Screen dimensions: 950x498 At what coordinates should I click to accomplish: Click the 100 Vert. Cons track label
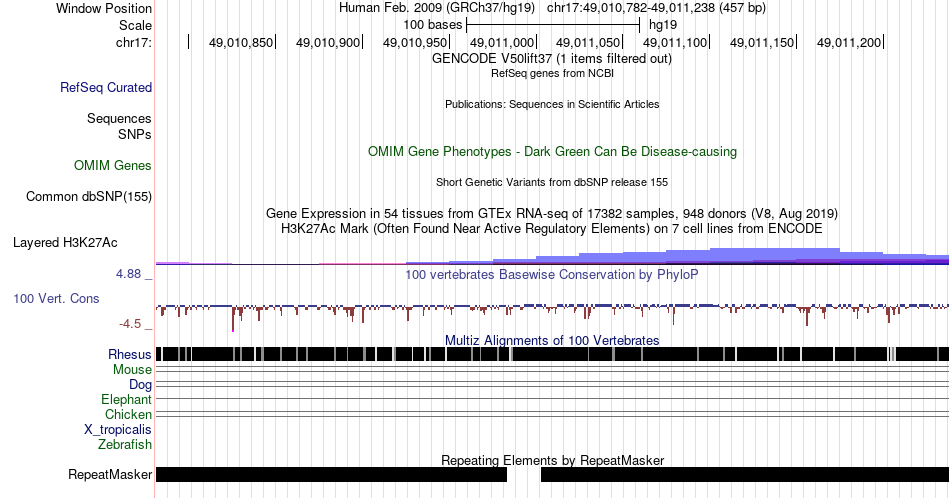click(x=56, y=298)
